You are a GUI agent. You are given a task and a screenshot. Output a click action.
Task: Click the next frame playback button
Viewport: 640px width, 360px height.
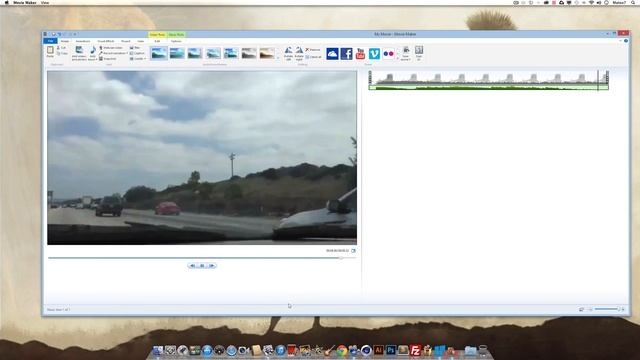[x=212, y=266]
